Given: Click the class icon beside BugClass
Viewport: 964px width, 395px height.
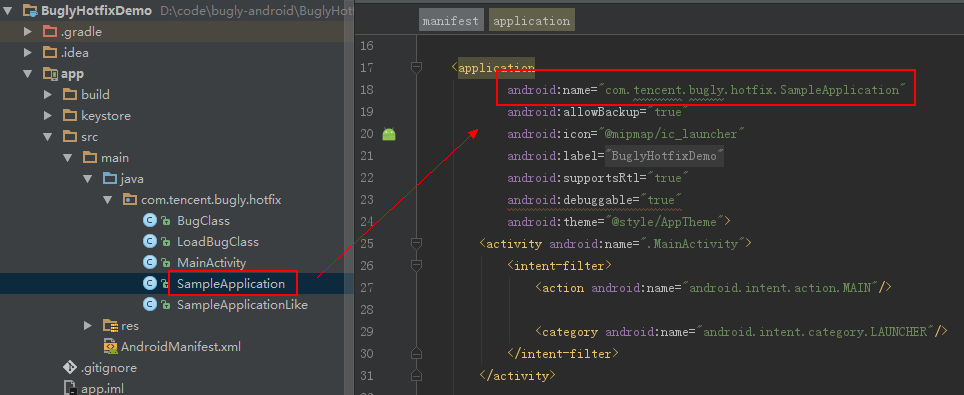Looking at the screenshot, I should pyautogui.click(x=149, y=221).
